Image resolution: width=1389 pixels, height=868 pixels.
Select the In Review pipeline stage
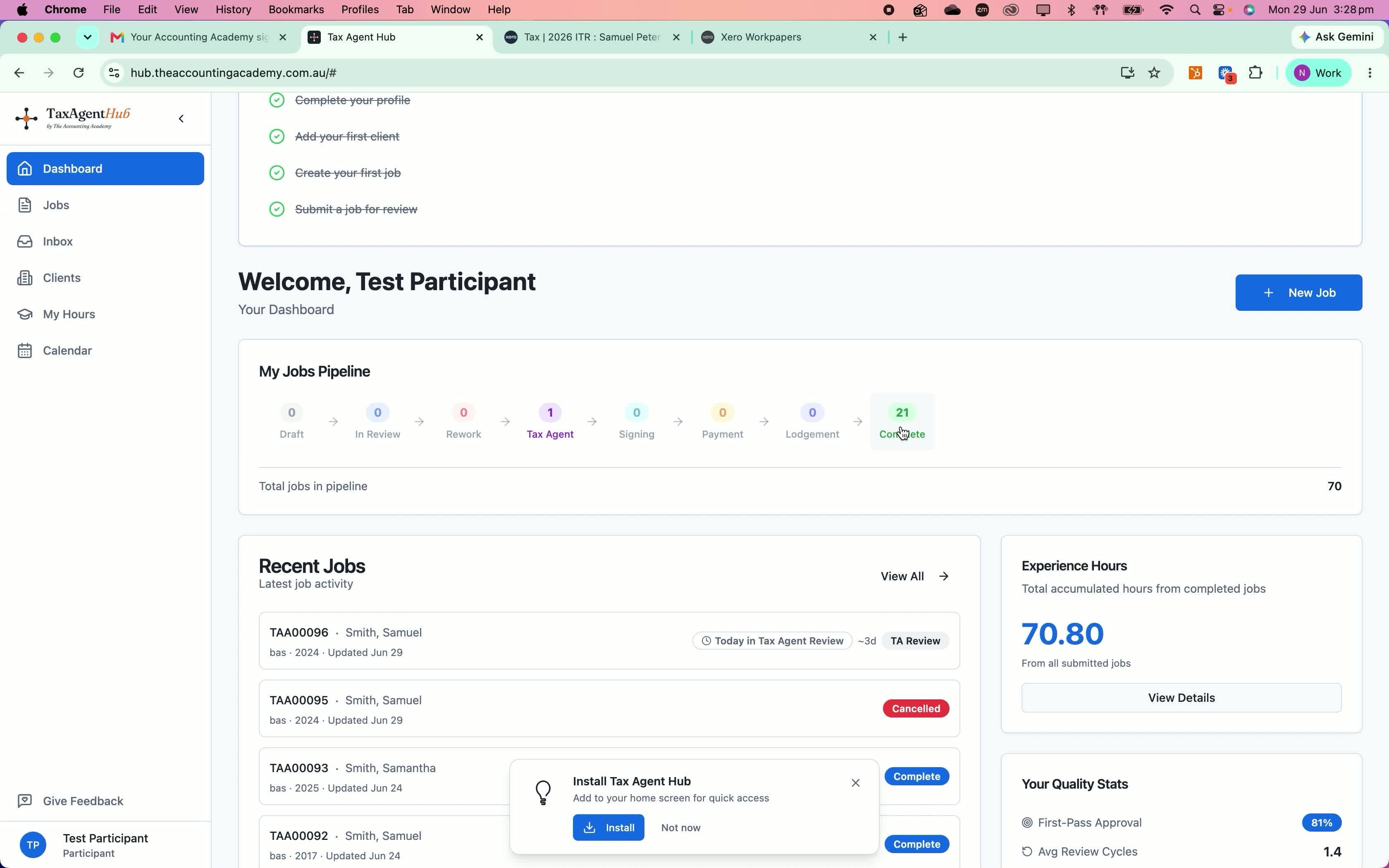[x=378, y=421]
